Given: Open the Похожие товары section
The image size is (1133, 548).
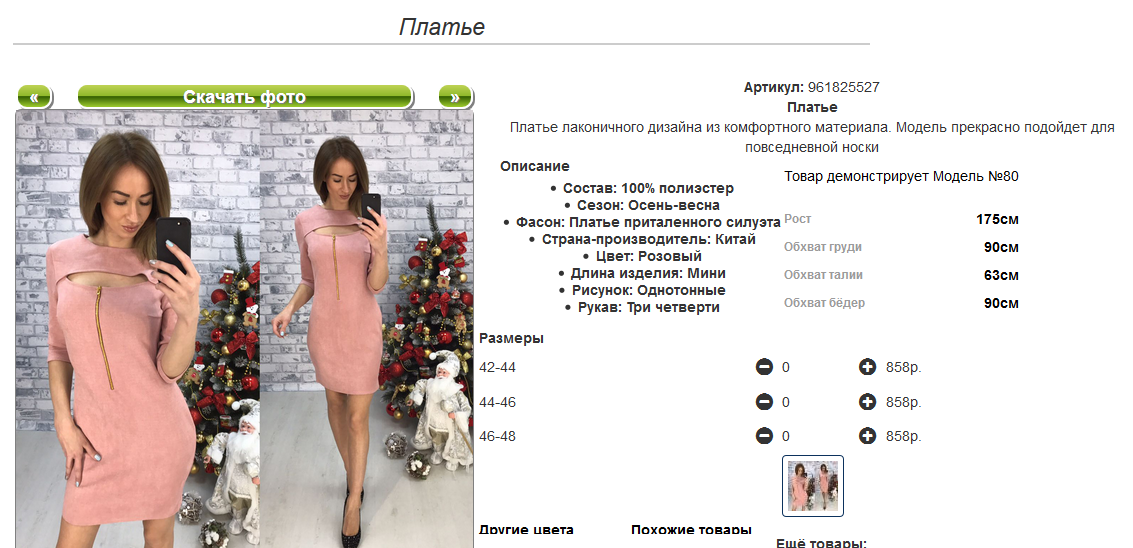Looking at the screenshot, I should point(691,530).
